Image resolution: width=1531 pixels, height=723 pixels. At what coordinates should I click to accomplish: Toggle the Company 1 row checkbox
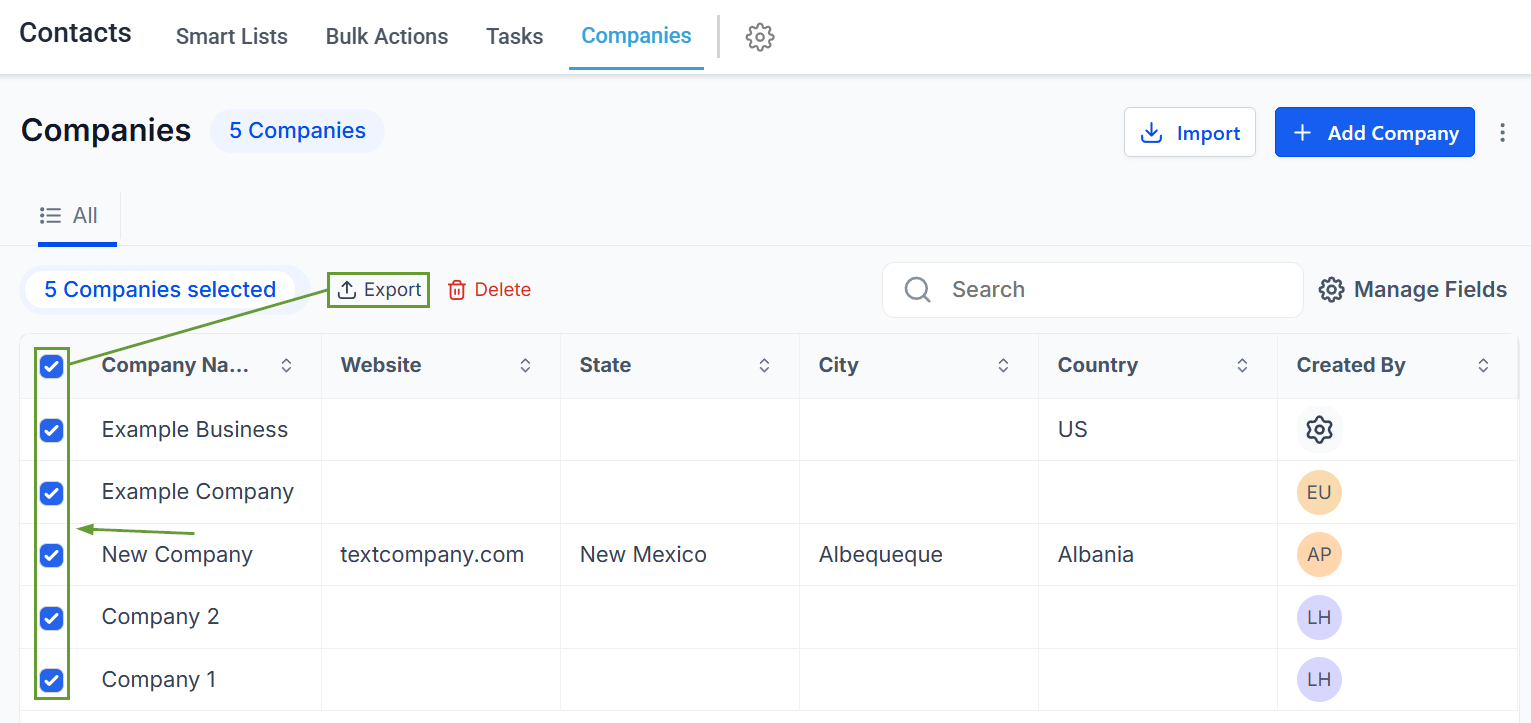(x=52, y=680)
